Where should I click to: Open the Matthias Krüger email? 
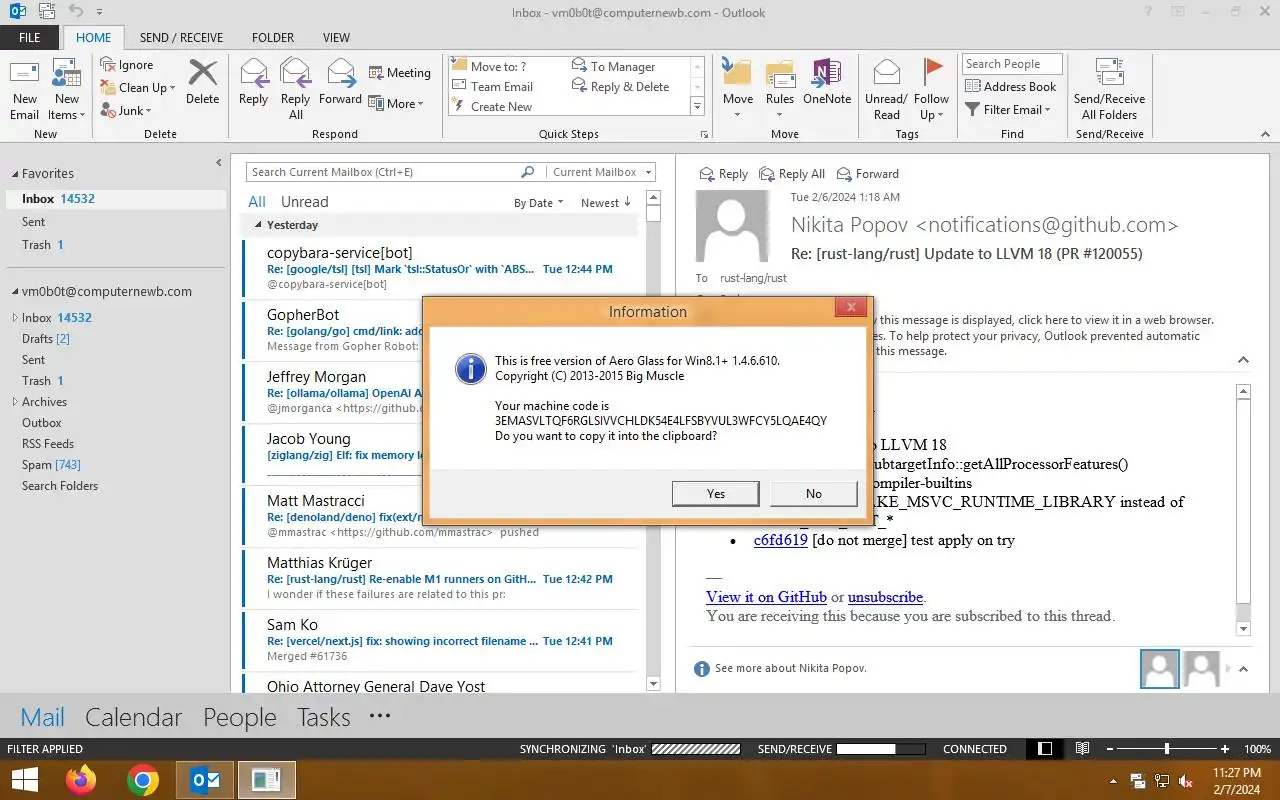(440, 578)
